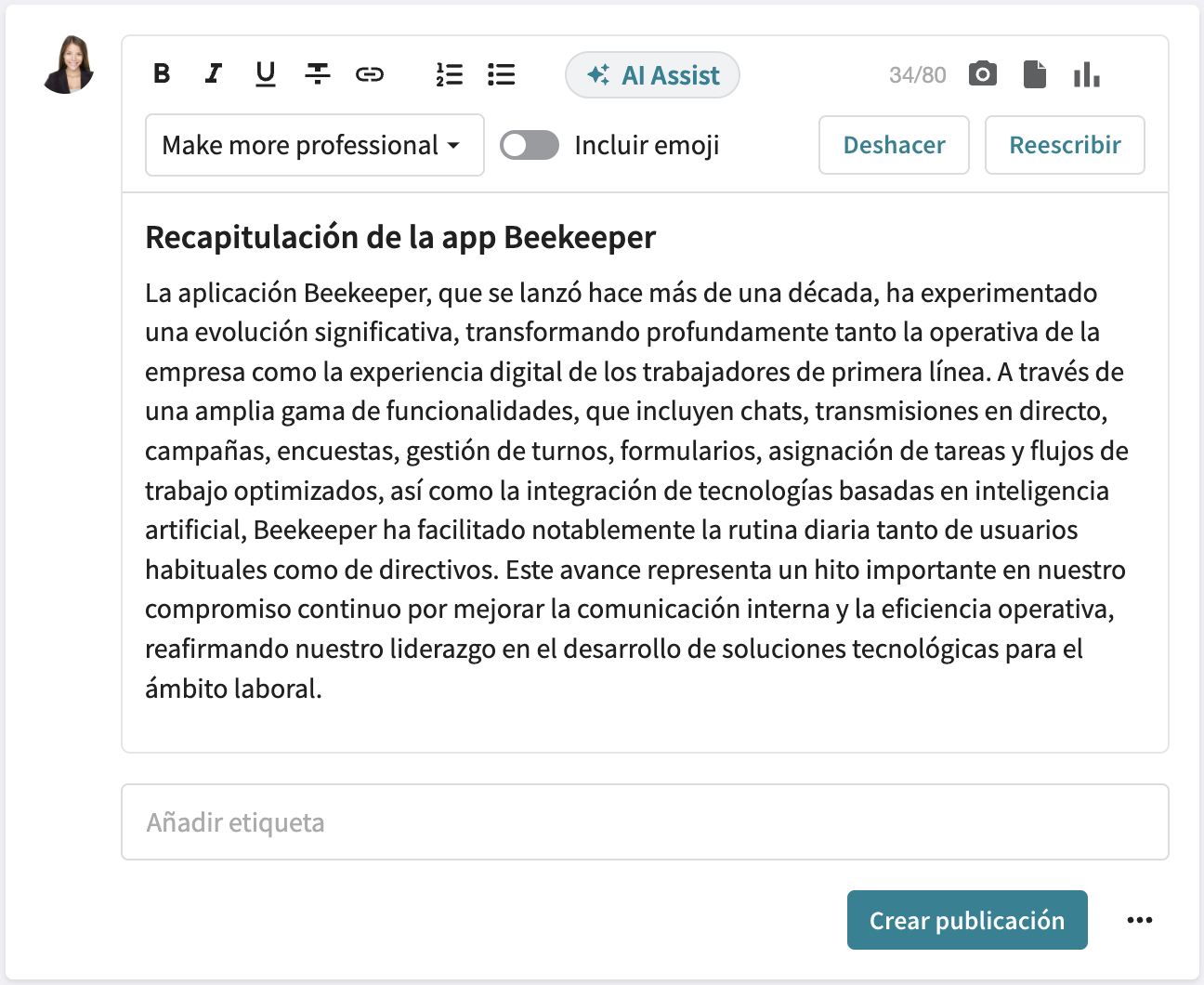Insert a hyperlink

371,74
